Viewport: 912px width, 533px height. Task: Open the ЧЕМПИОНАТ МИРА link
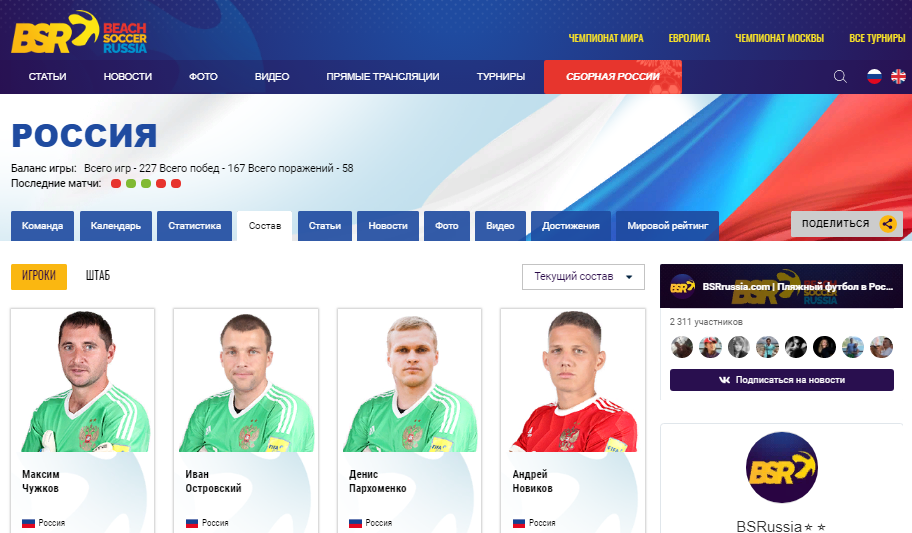[x=605, y=38]
